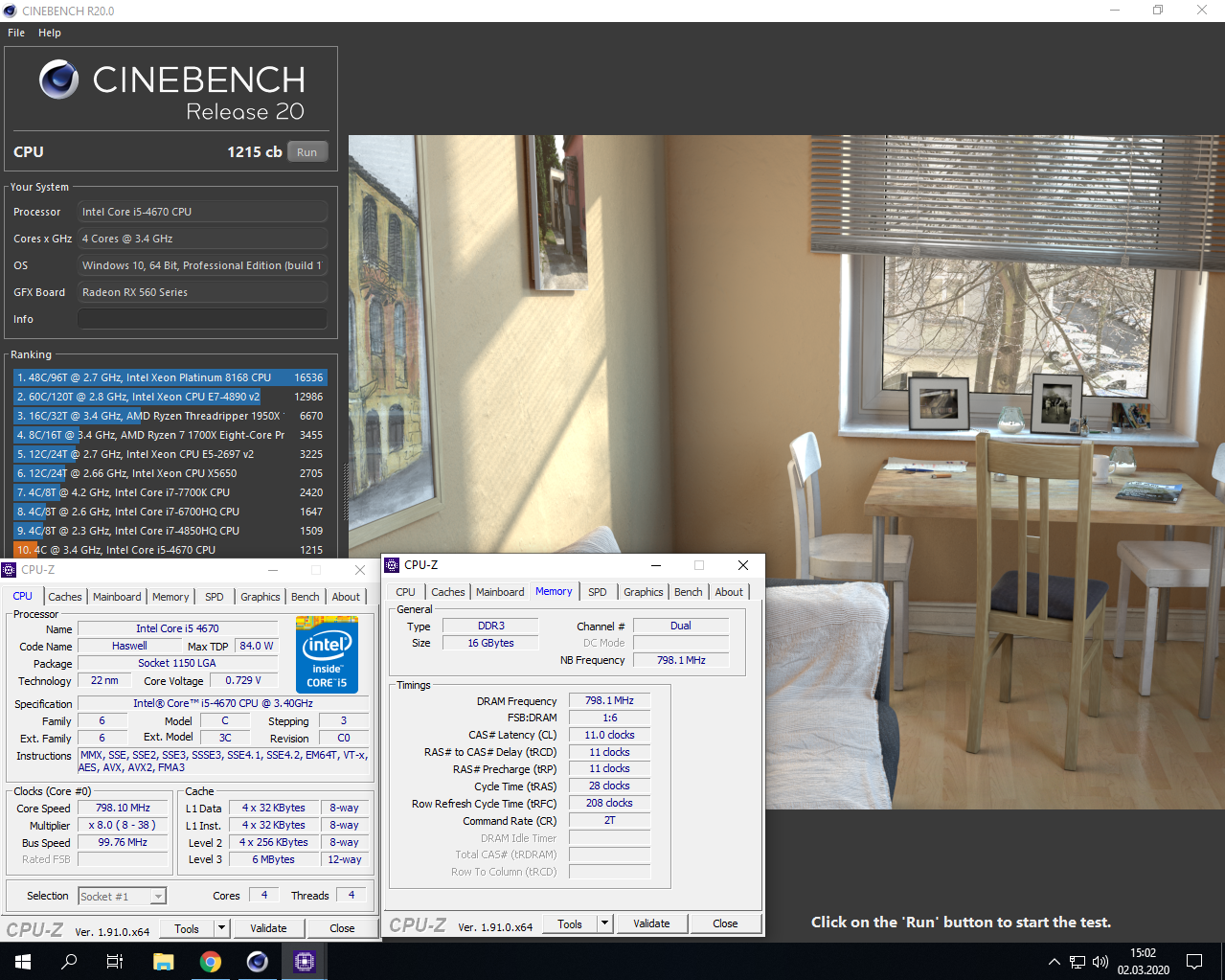The height and width of the screenshot is (980, 1225).
Task: Select Core i5-4670 ranking entry
Action: pos(170,550)
